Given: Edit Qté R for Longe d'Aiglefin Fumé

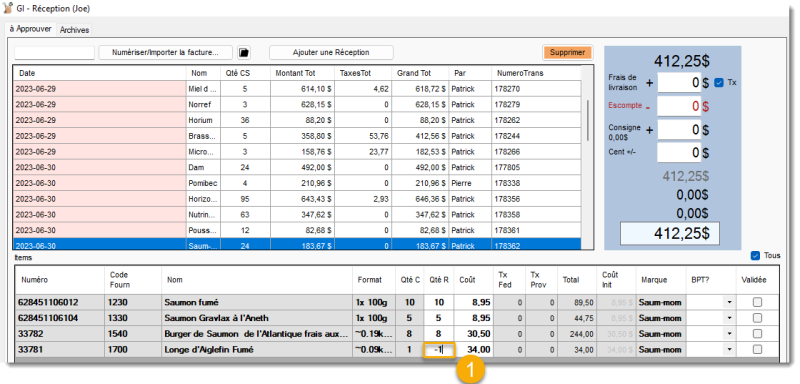Looking at the screenshot, I should 439,350.
